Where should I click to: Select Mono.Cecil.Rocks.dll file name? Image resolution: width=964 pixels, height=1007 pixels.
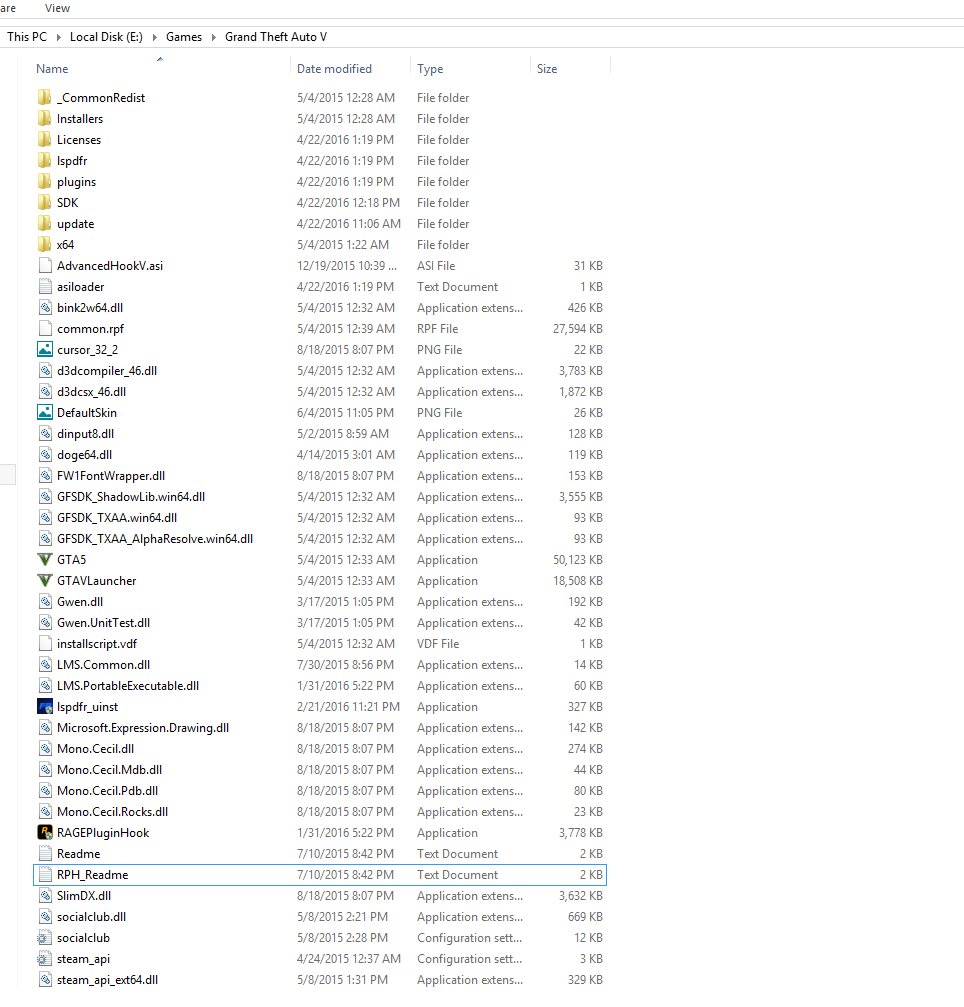coord(112,812)
